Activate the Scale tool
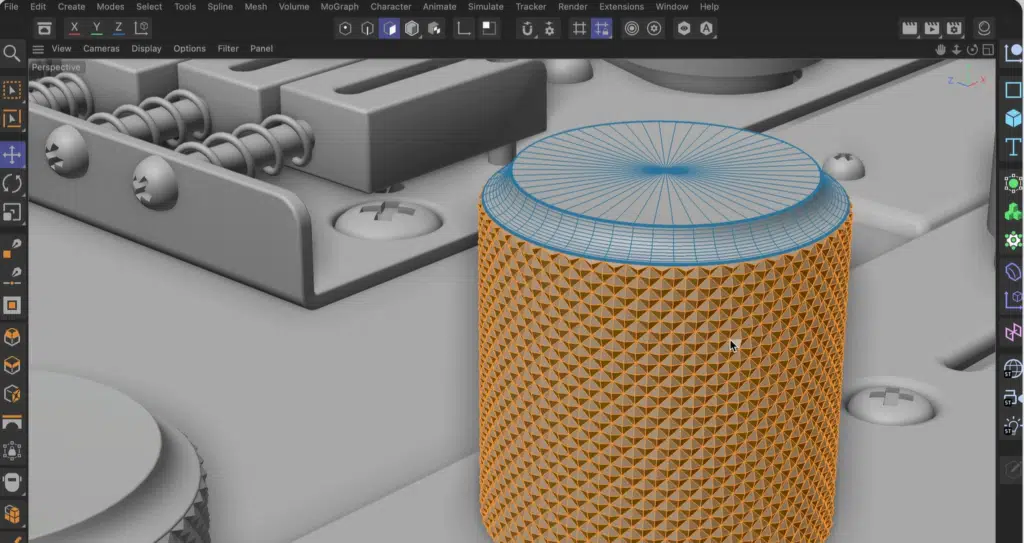Viewport: 1024px width, 543px height. point(12,213)
